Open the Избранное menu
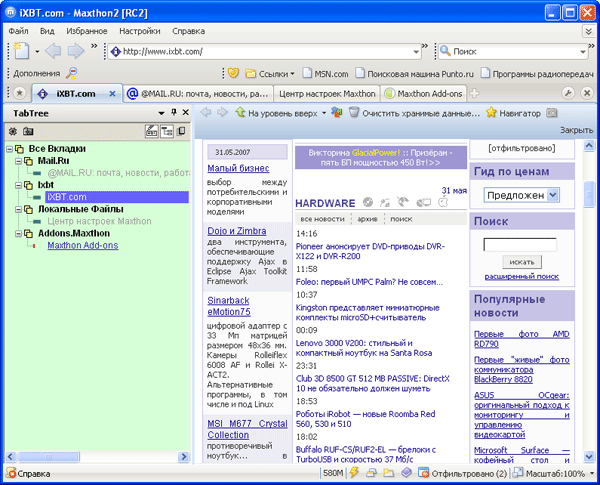The height and width of the screenshot is (485, 600). [x=86, y=31]
